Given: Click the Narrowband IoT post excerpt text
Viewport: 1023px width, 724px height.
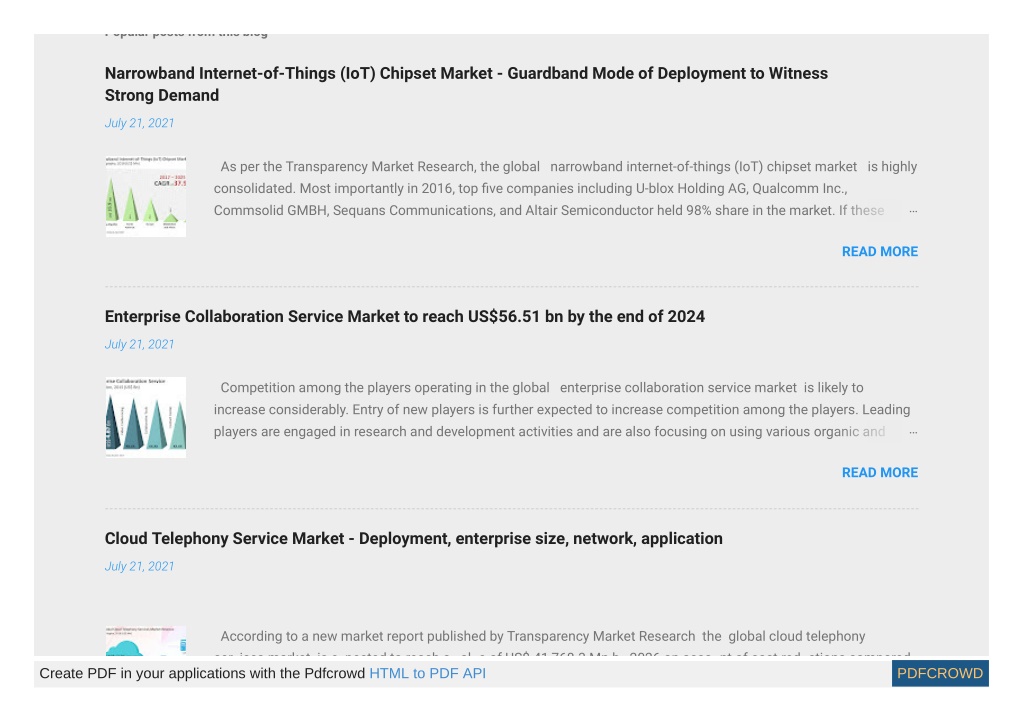Looking at the screenshot, I should (565, 189).
